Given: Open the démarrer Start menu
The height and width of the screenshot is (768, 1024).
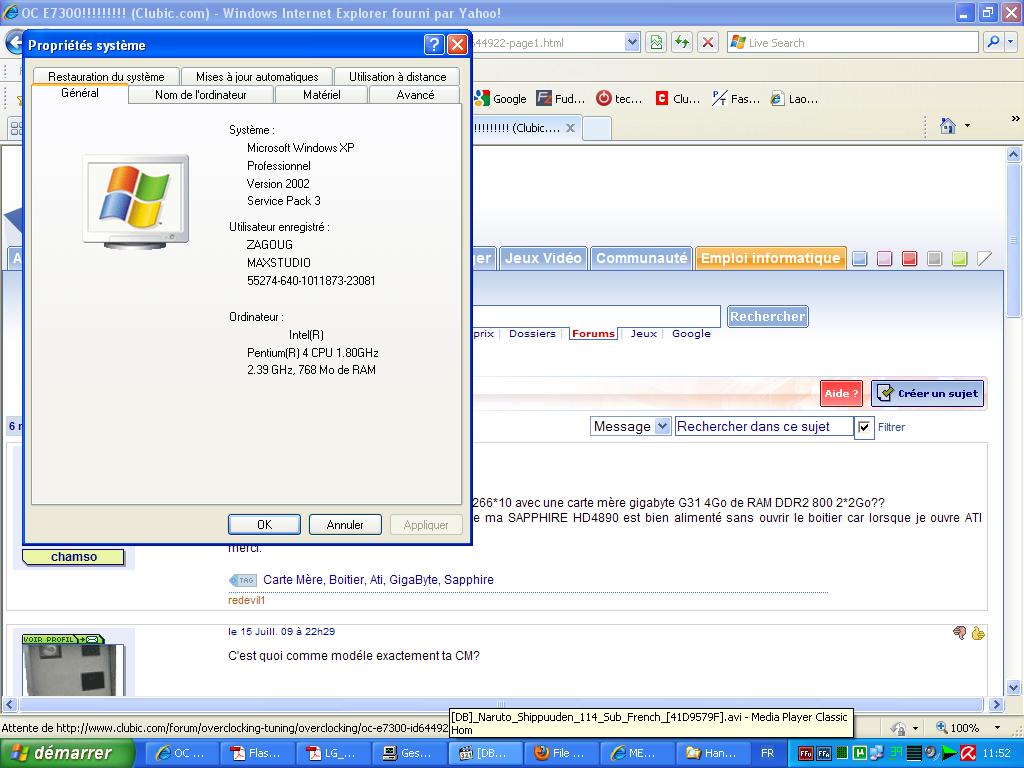Looking at the screenshot, I should click(66, 753).
